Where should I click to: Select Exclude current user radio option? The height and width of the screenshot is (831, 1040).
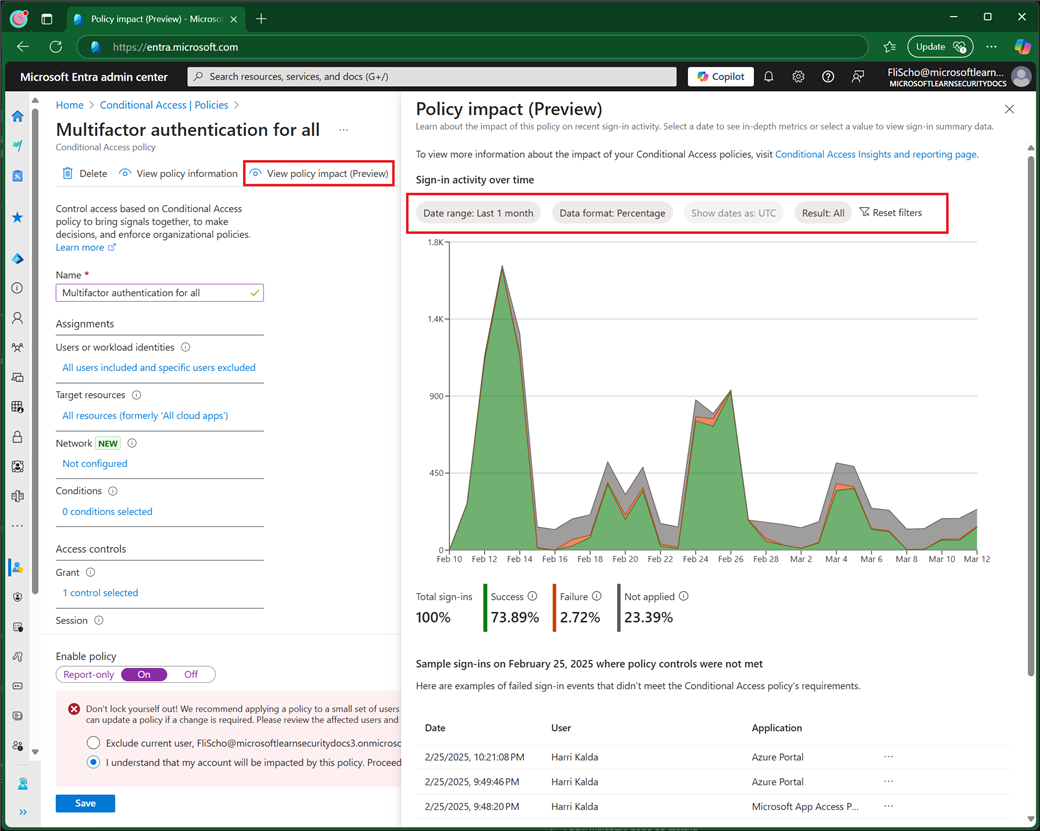click(x=93, y=743)
